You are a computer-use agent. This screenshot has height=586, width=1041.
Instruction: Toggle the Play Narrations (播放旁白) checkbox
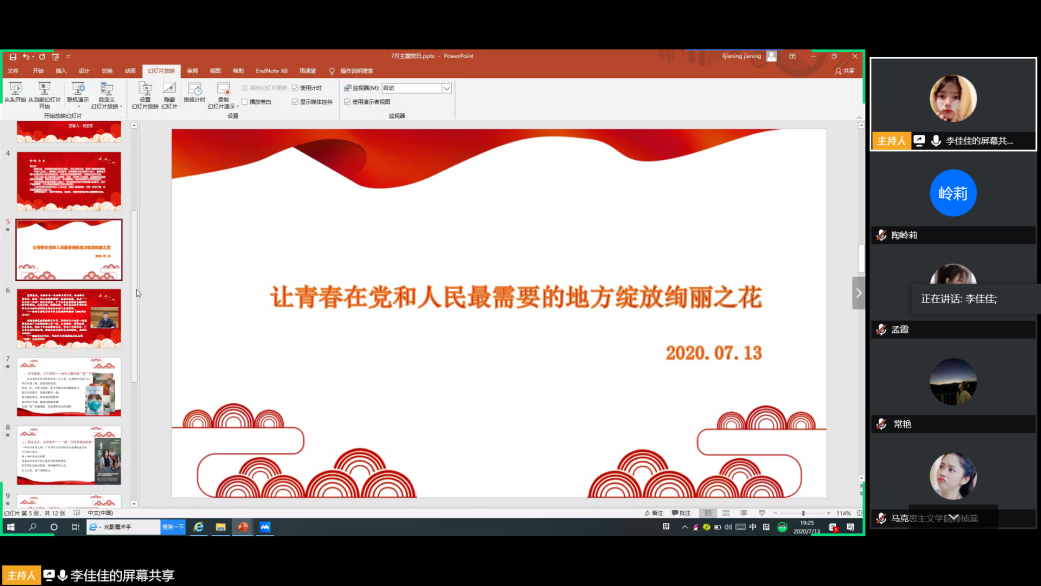pyautogui.click(x=245, y=101)
